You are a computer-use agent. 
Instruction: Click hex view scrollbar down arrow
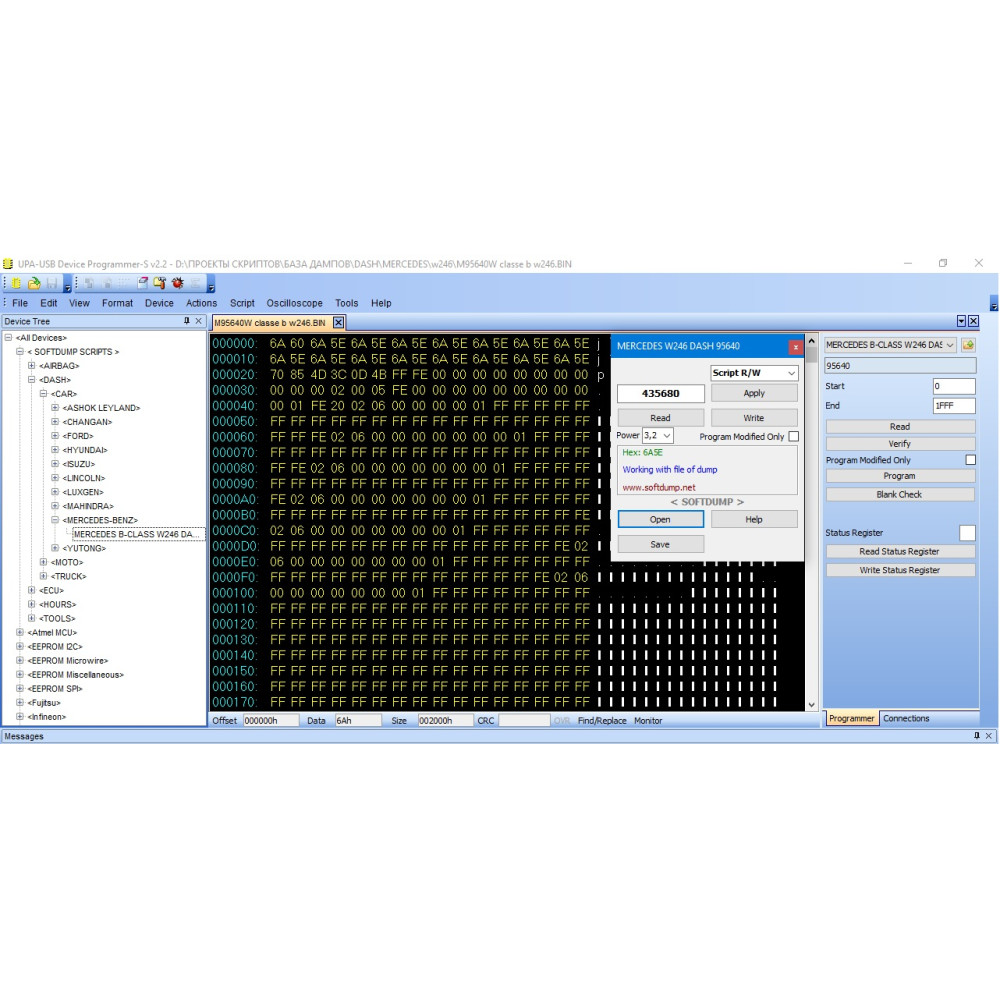point(811,705)
